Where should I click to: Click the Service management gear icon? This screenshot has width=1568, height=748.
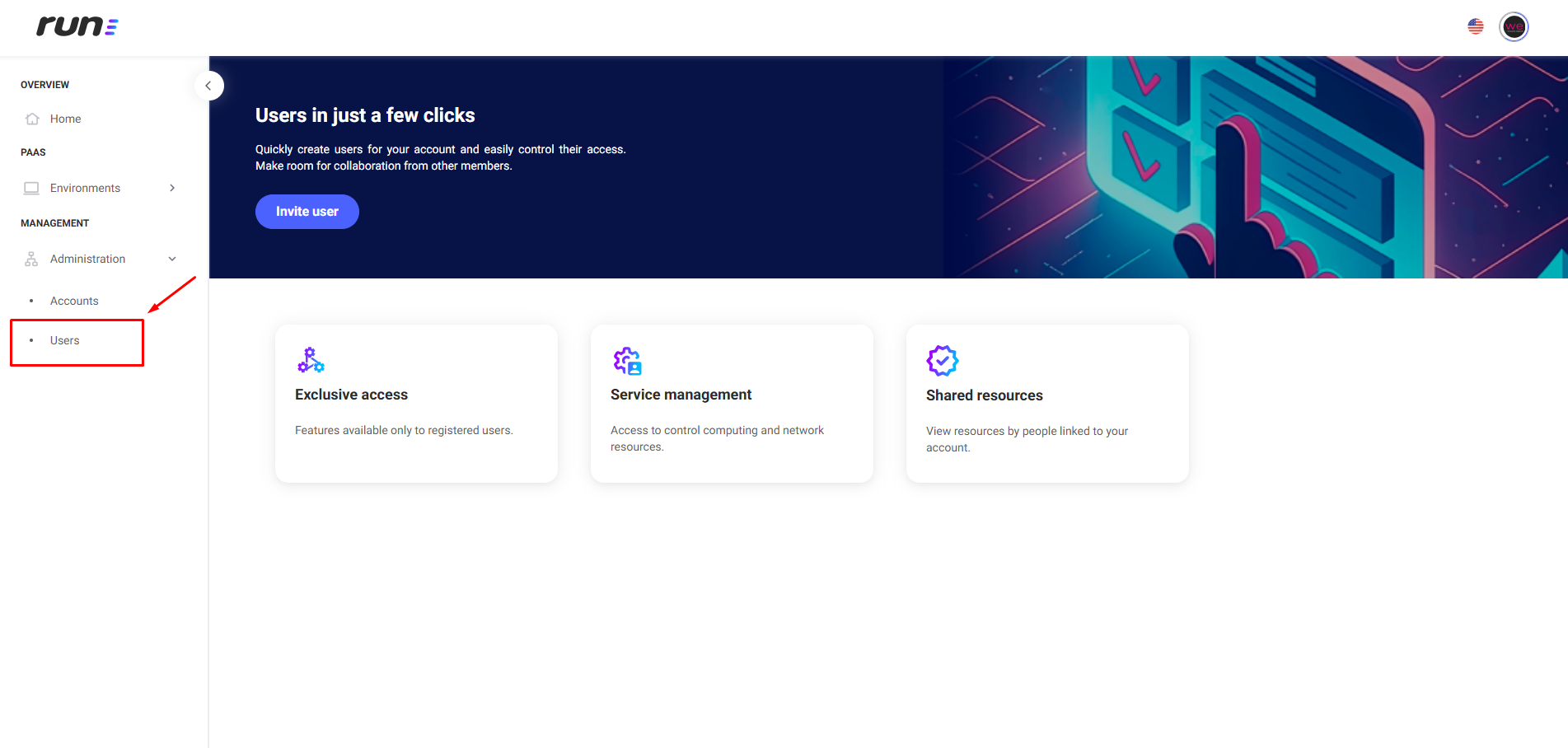627,360
